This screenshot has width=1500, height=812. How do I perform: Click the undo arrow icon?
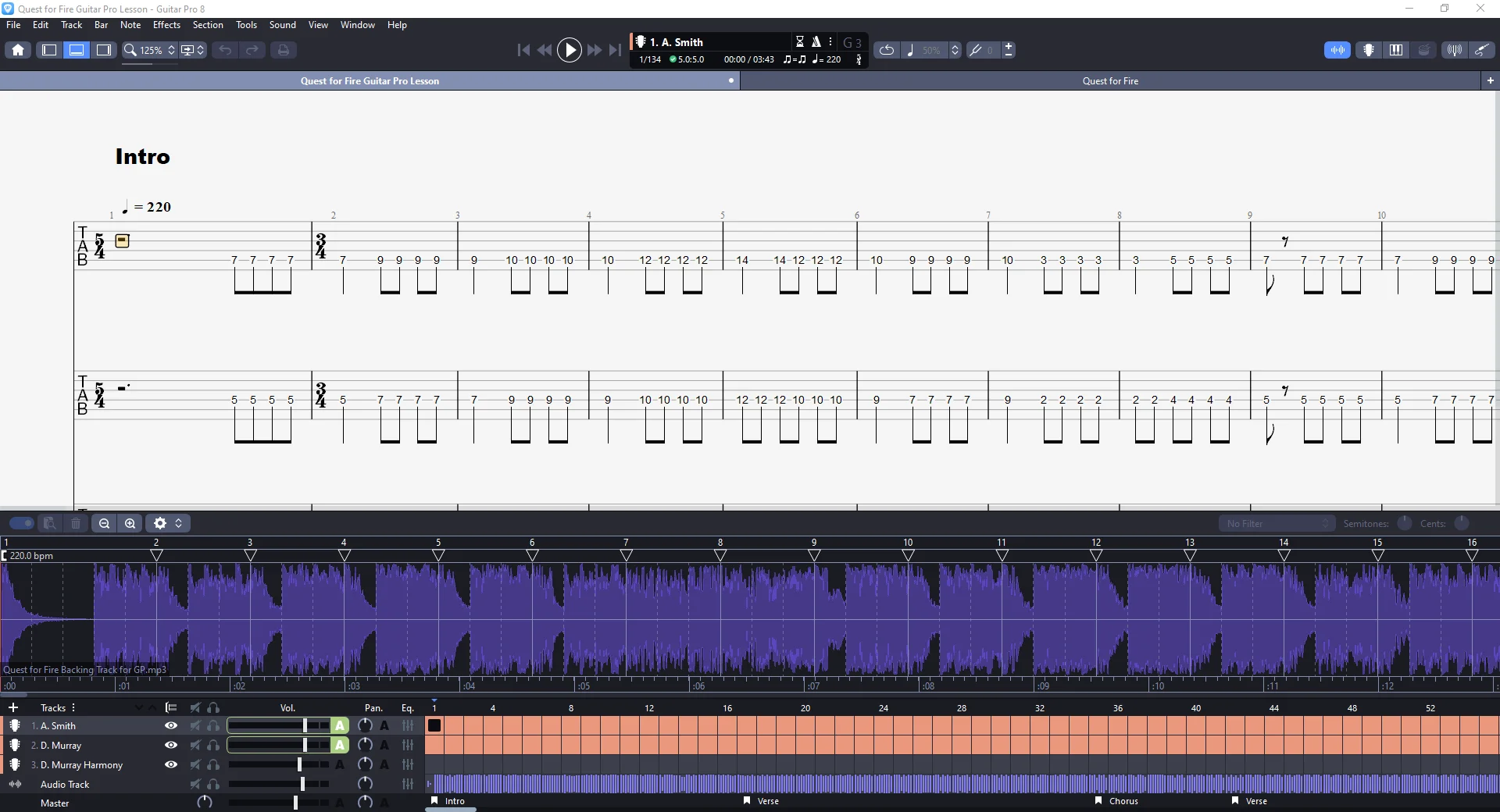pyautogui.click(x=225, y=50)
